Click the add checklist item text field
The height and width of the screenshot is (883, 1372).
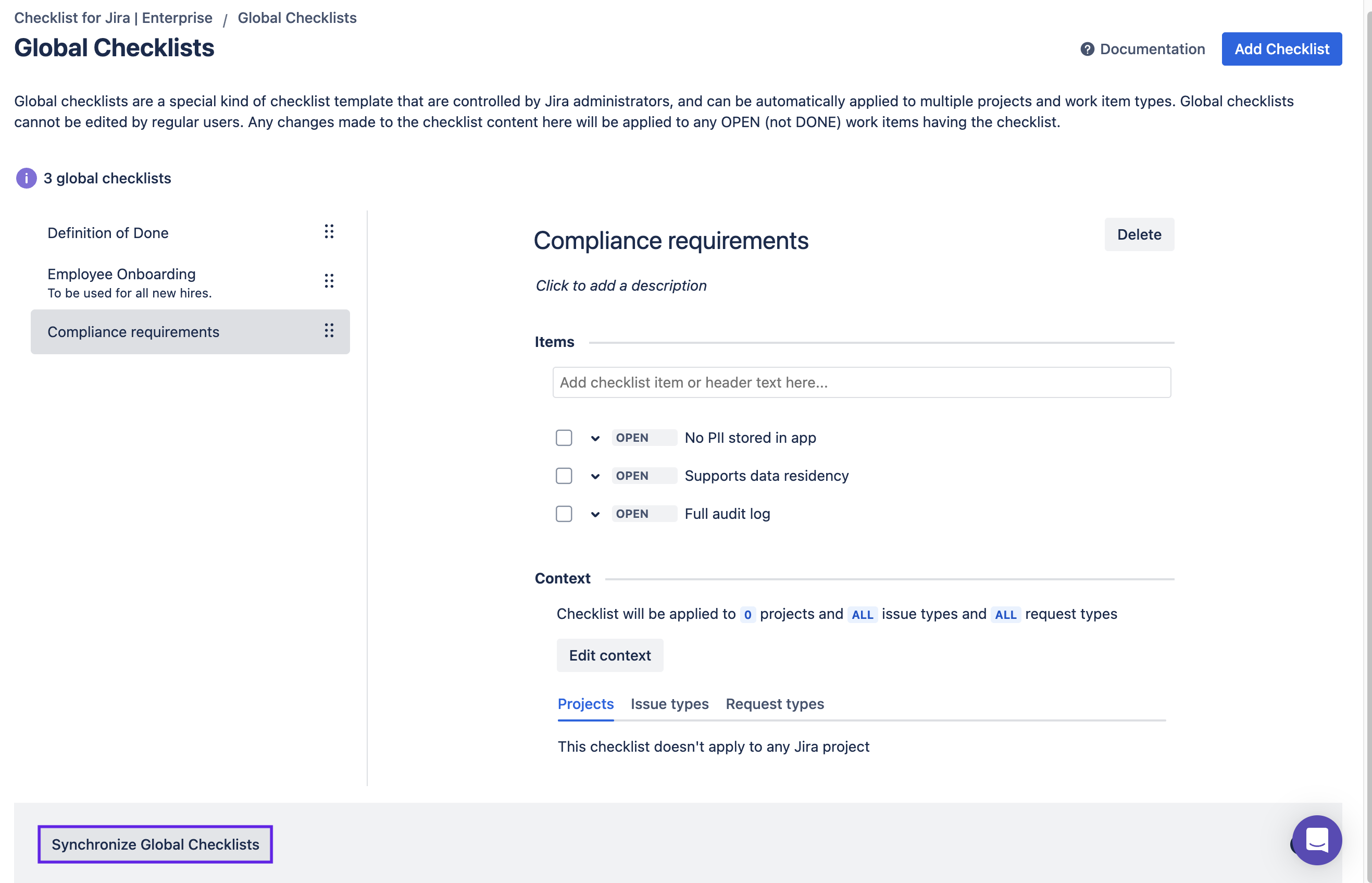[861, 382]
